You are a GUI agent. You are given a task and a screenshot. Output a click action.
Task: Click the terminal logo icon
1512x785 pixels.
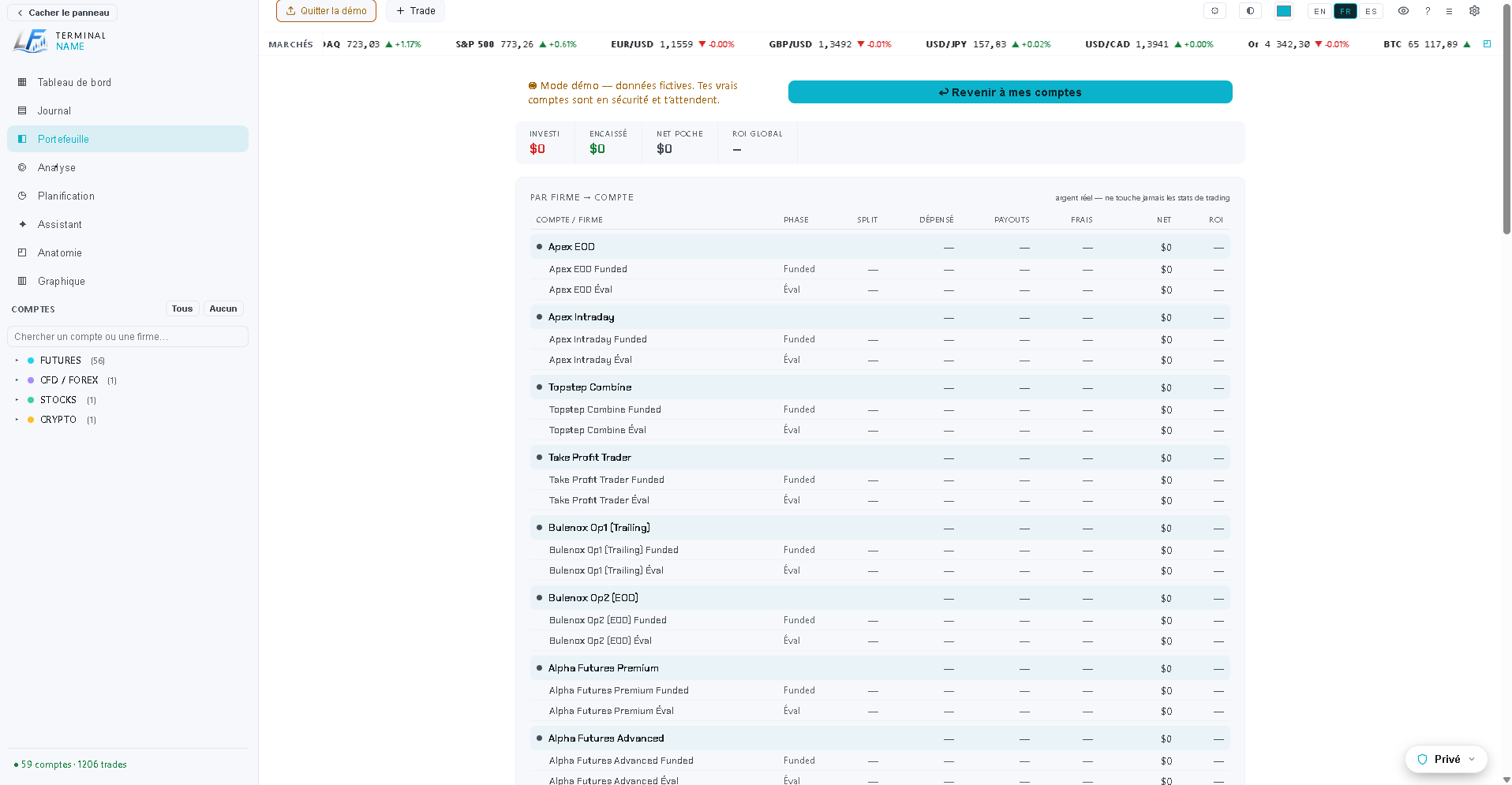(31, 41)
